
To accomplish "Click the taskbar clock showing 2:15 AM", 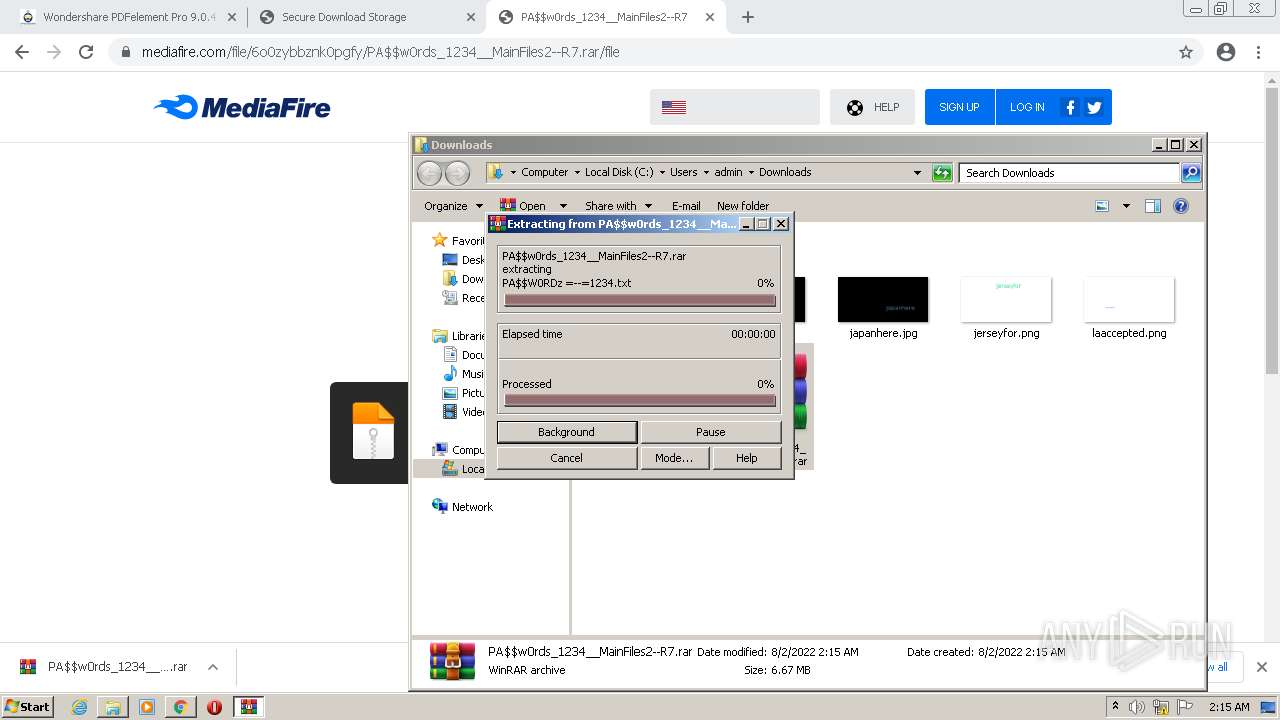I will [1229, 707].
